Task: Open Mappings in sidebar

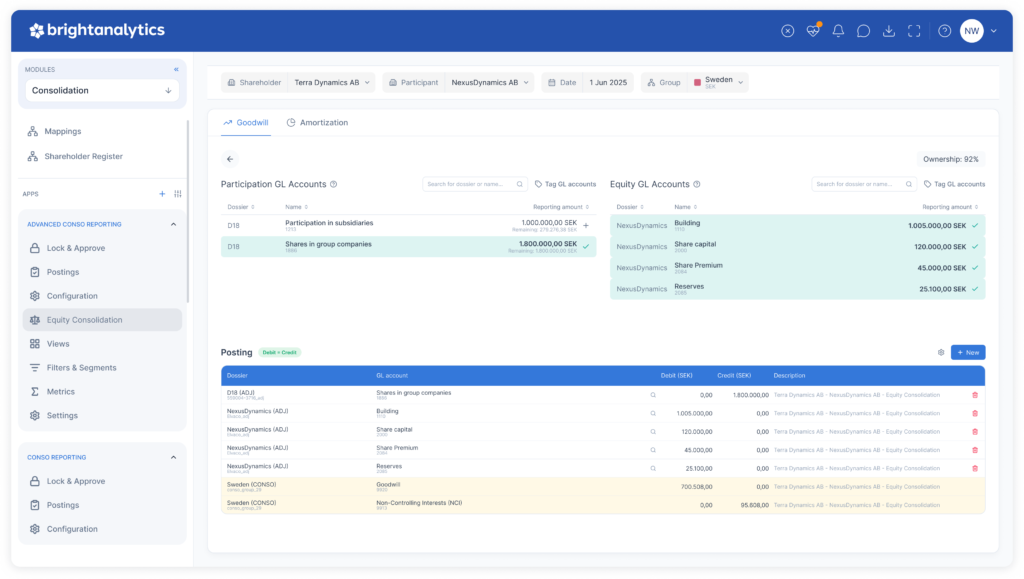Action: coord(63,131)
